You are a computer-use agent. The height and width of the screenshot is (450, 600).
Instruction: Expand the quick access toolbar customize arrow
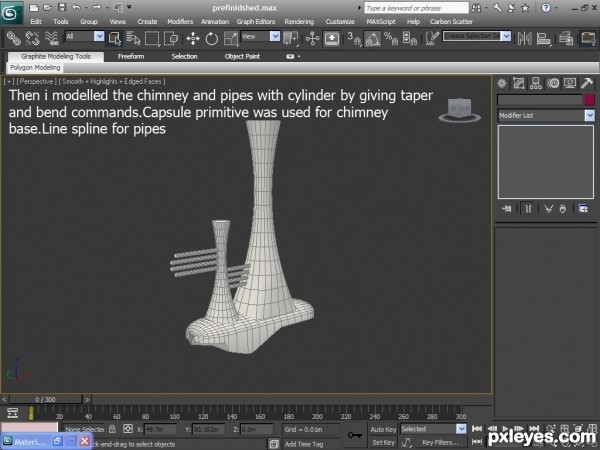pos(129,7)
